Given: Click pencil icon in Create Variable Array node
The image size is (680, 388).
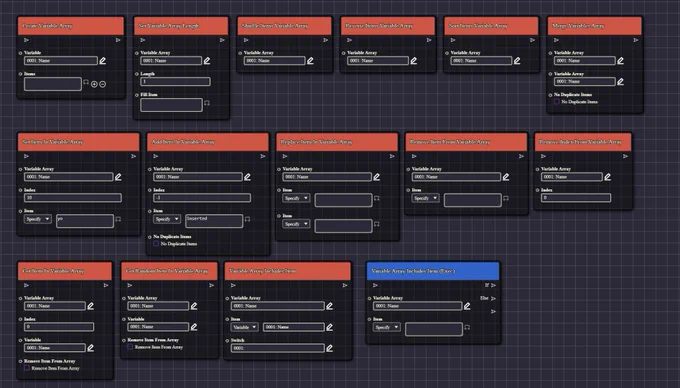Looking at the screenshot, I should 103,61.
